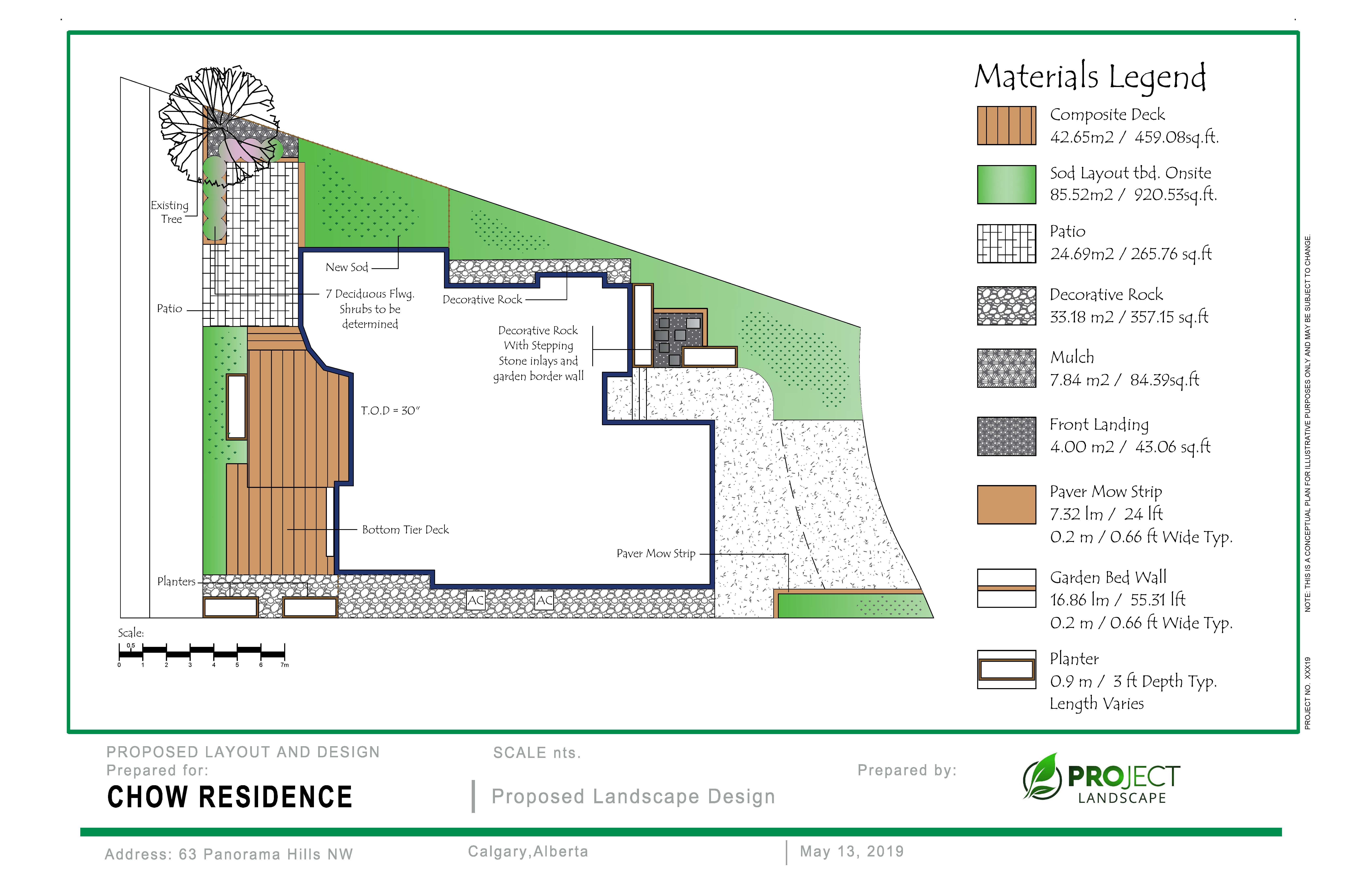
Task: Click '7.32 lm / 24 lft' text
Action: 1106,514
